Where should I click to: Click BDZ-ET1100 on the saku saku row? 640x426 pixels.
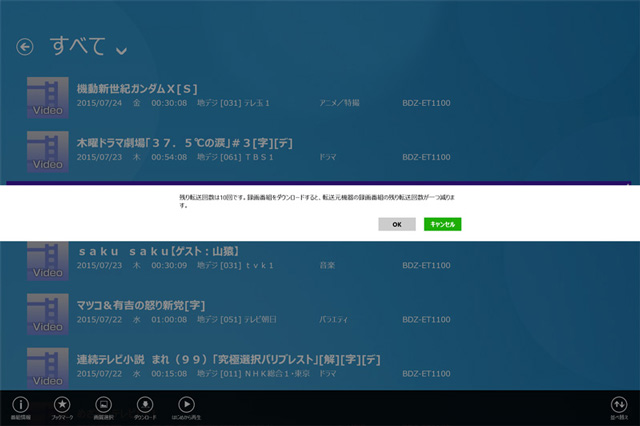point(427,265)
